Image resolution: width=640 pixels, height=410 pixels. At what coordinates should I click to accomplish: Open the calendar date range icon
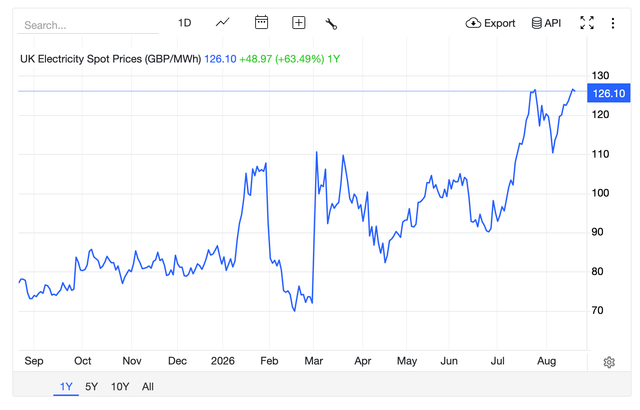(261, 22)
